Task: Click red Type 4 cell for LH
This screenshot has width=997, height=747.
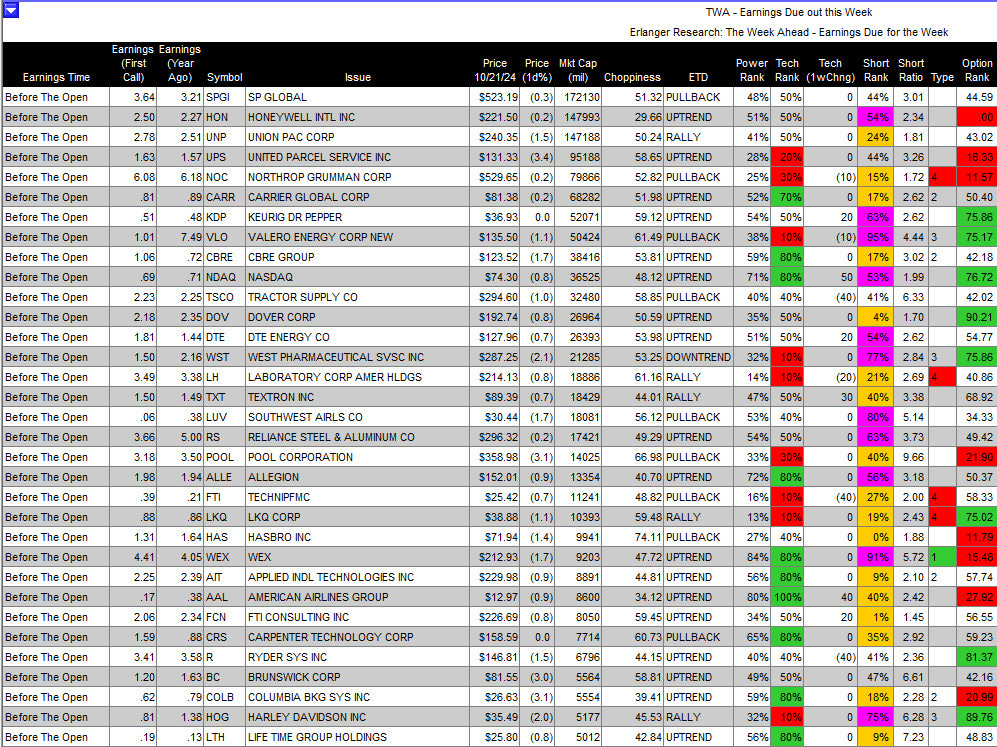Action: pos(942,378)
